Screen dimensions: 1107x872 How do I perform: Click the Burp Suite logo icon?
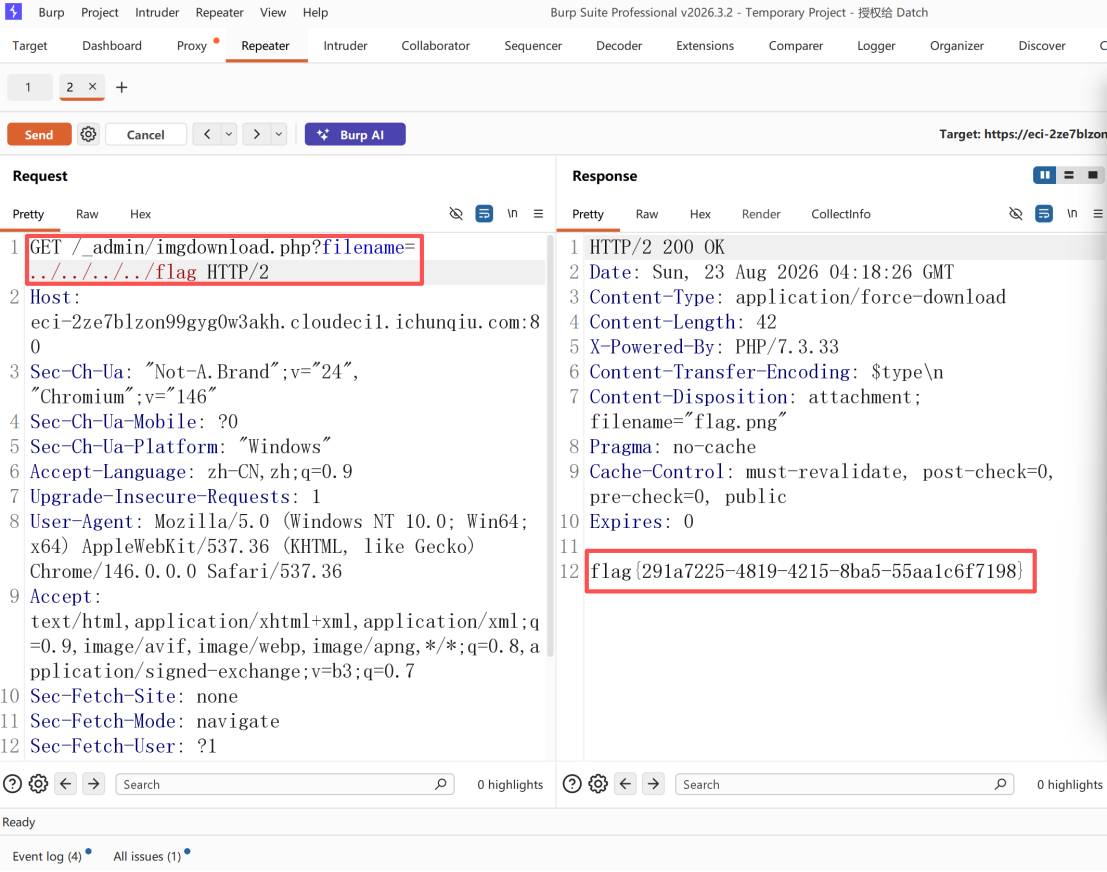[13, 11]
